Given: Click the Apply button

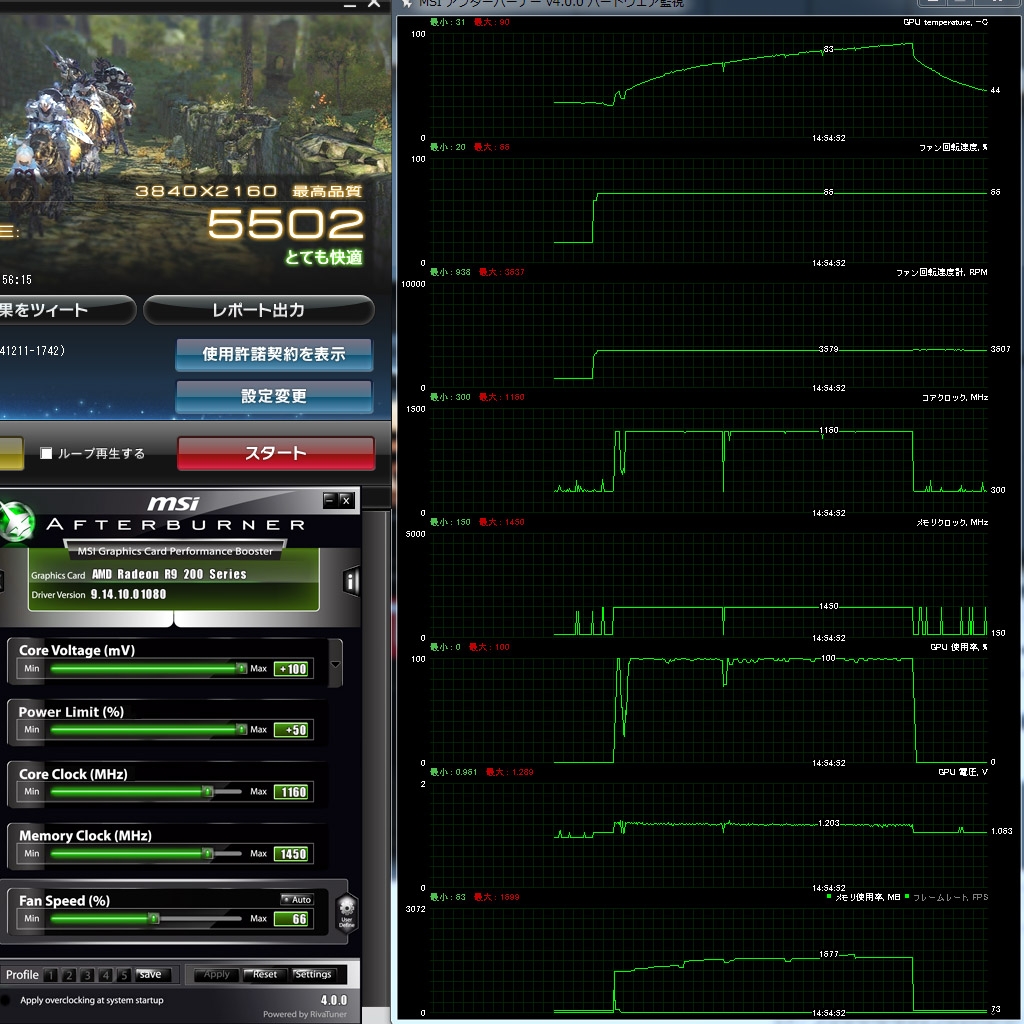Looking at the screenshot, I should click(x=217, y=974).
